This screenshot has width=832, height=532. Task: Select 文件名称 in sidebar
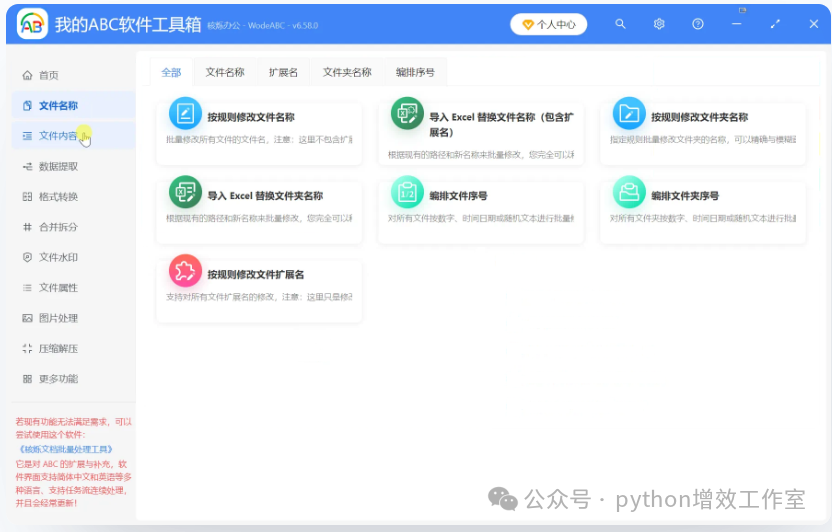(x=73, y=106)
